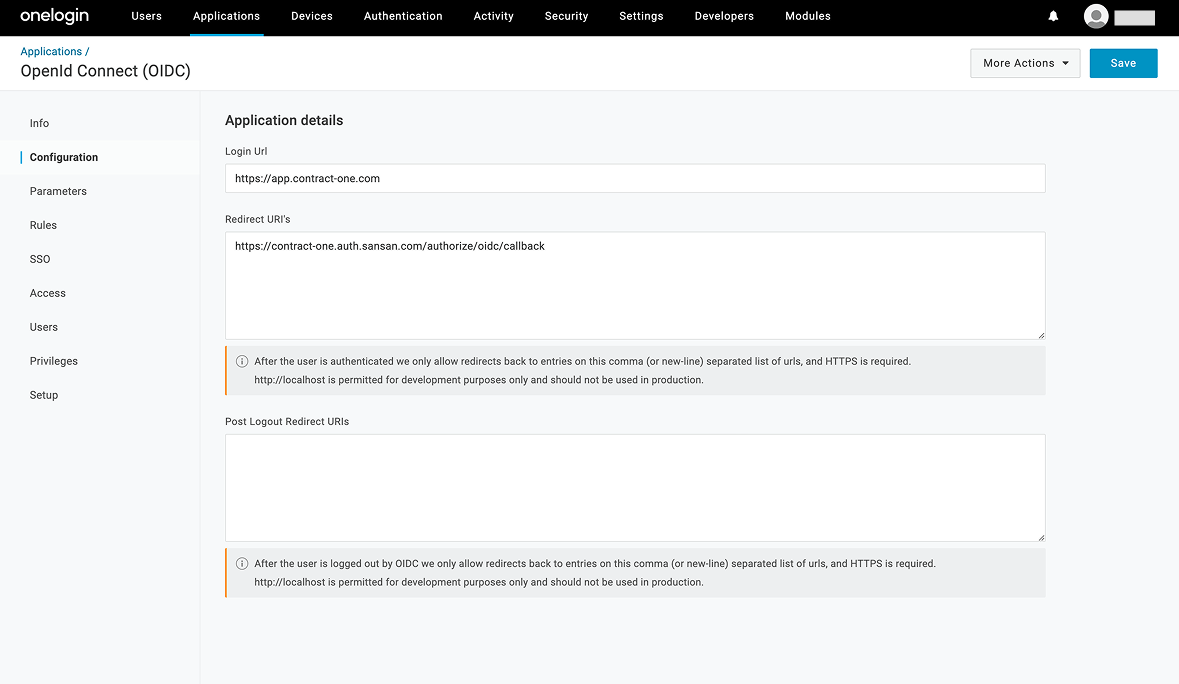Screen dimensions: 1179x684
Task: Open the Access sidebar tab
Action: point(47,293)
